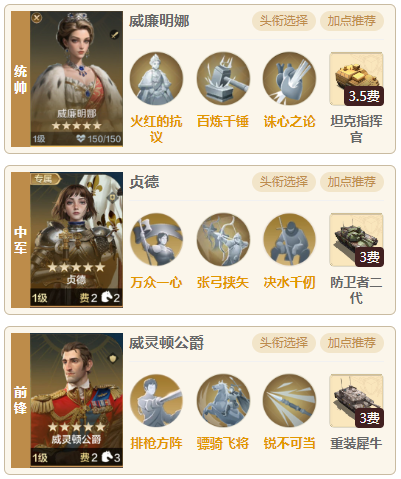The width and height of the screenshot is (401, 479).
Task: Open 头衔选择 for 威廉明娜
Action: [284, 21]
